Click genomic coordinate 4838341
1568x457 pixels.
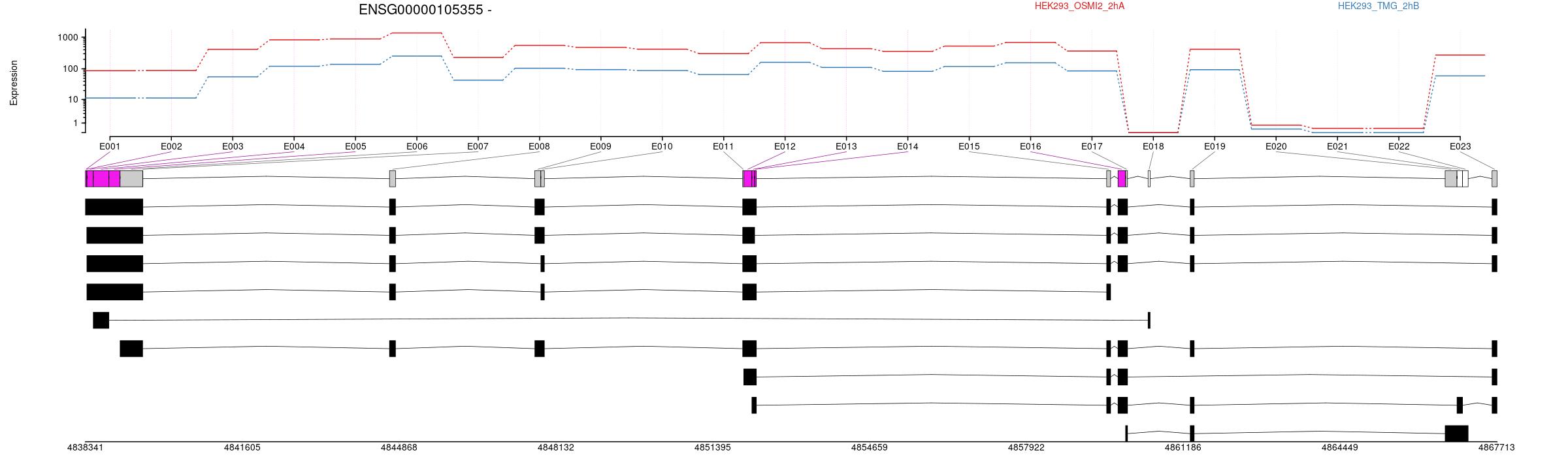pyautogui.click(x=86, y=447)
